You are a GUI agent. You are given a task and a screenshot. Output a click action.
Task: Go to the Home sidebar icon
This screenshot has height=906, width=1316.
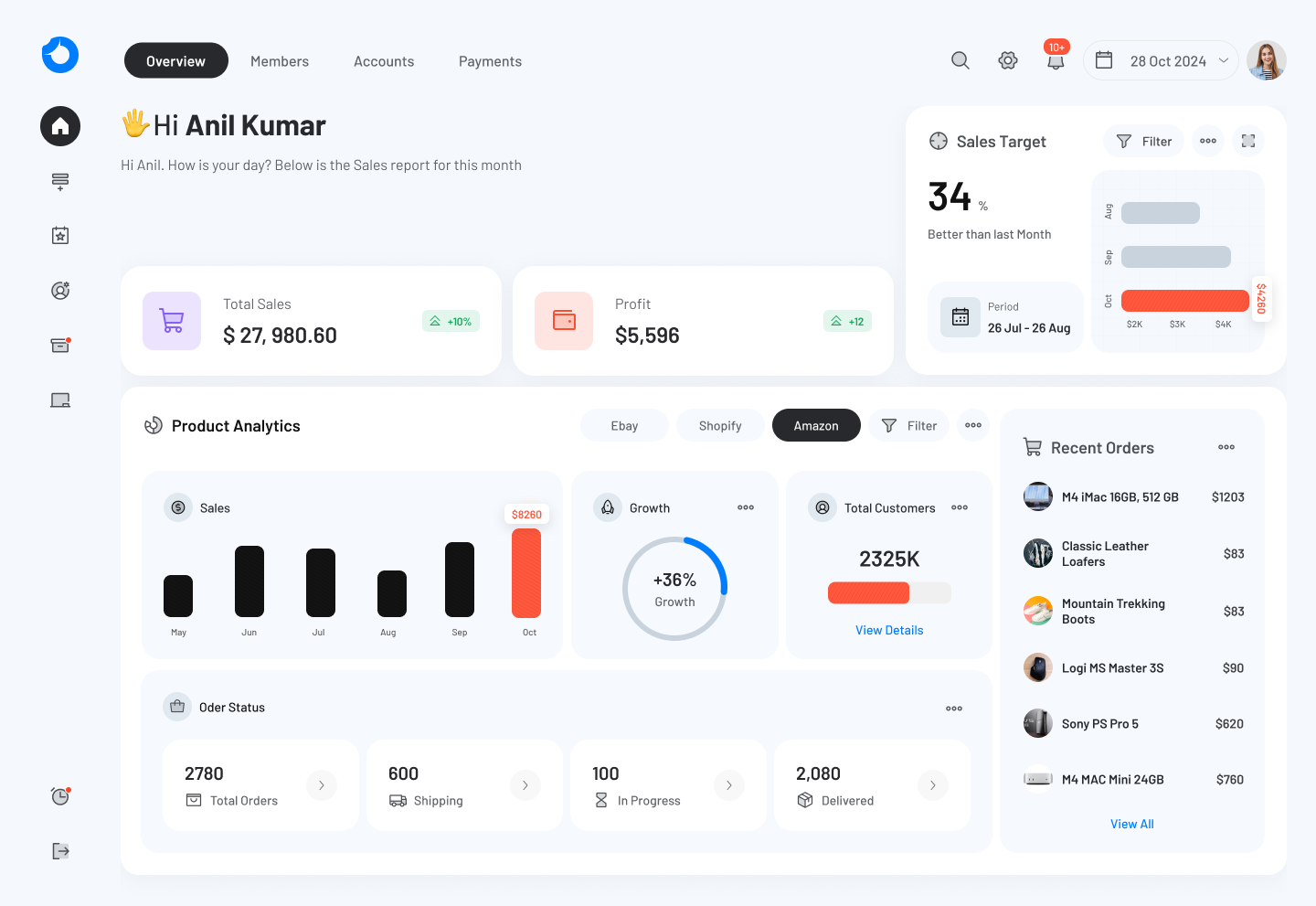point(60,126)
